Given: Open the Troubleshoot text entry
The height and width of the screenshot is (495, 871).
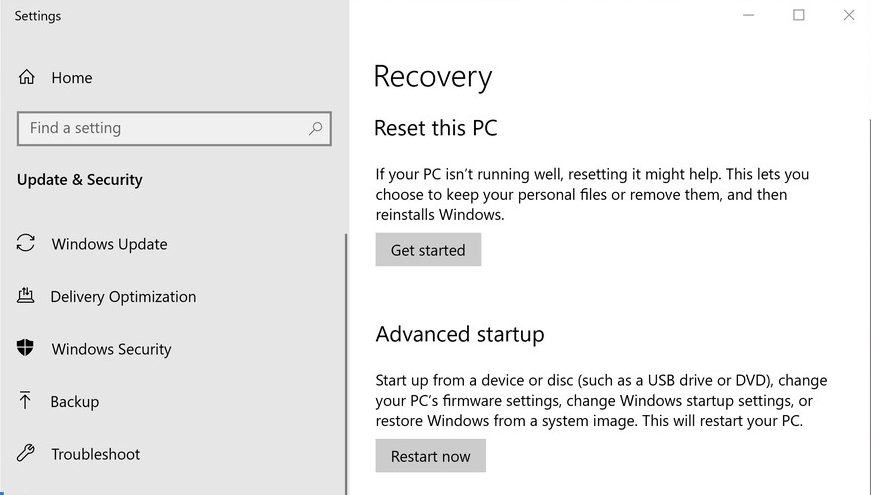Looking at the screenshot, I should click(96, 454).
